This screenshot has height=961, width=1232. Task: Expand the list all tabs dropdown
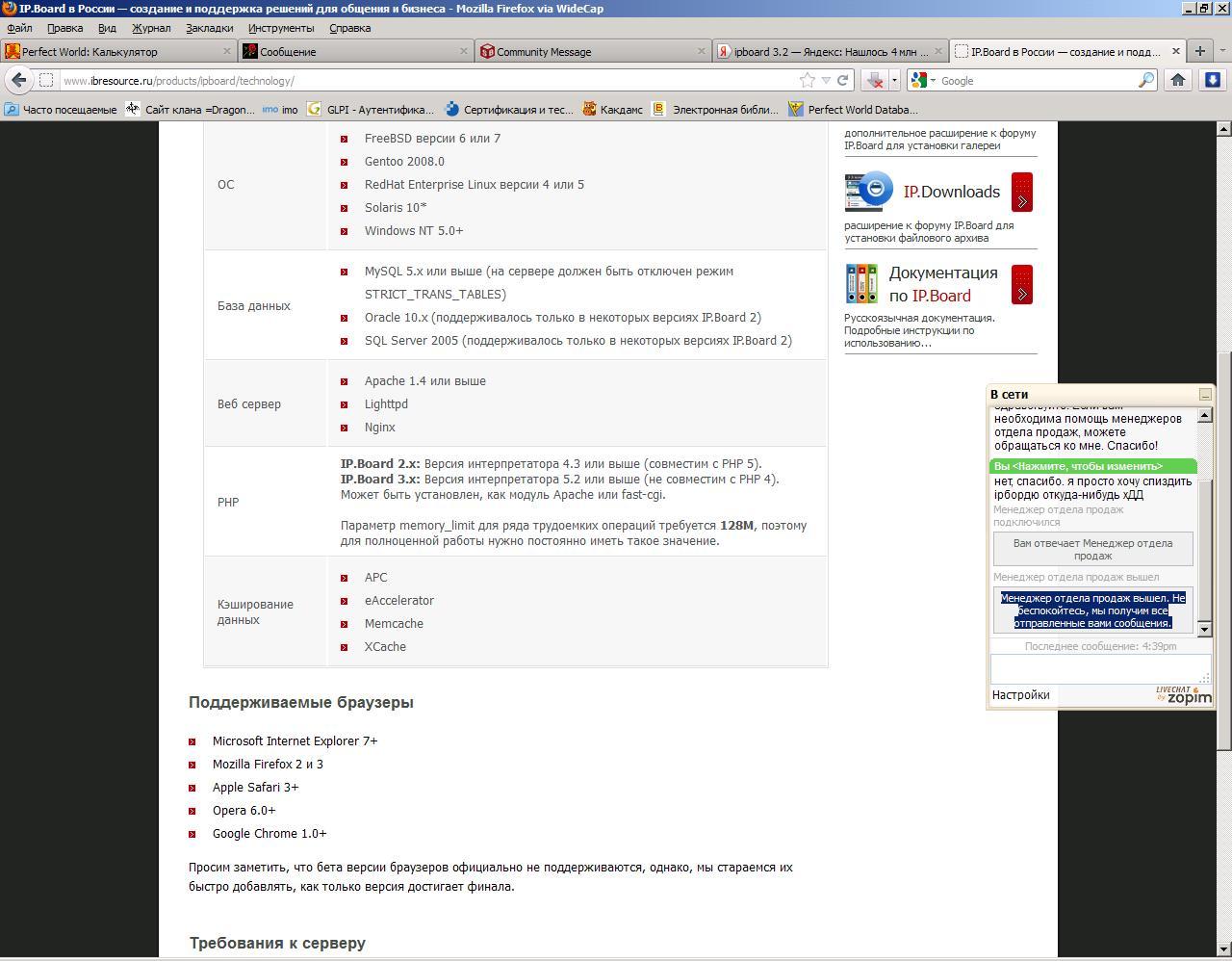coord(1221,51)
